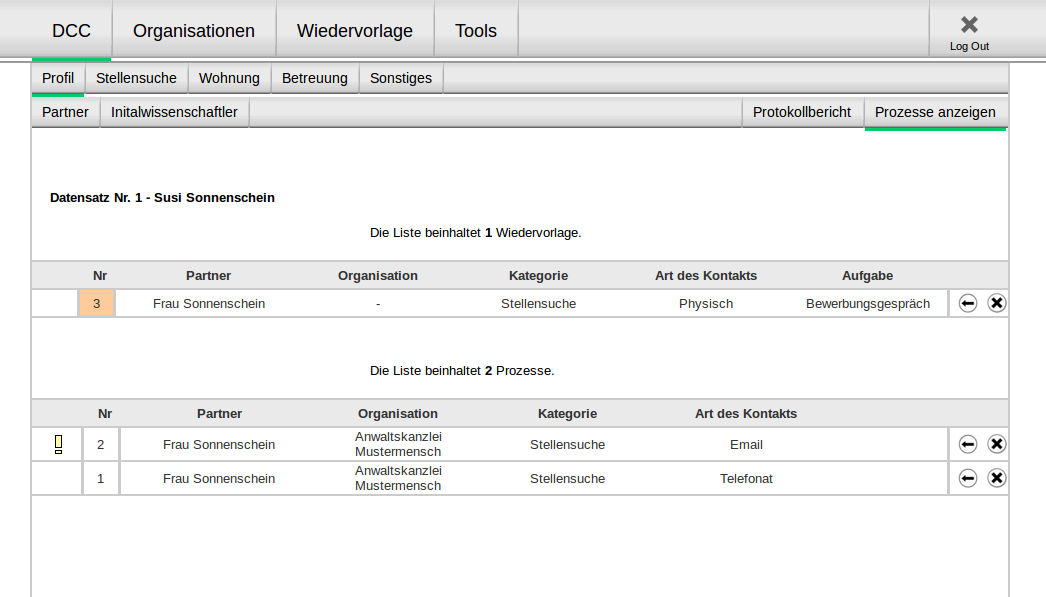Image resolution: width=1046 pixels, height=597 pixels.
Task: Click the Partner sub-tab
Action: (x=65, y=112)
